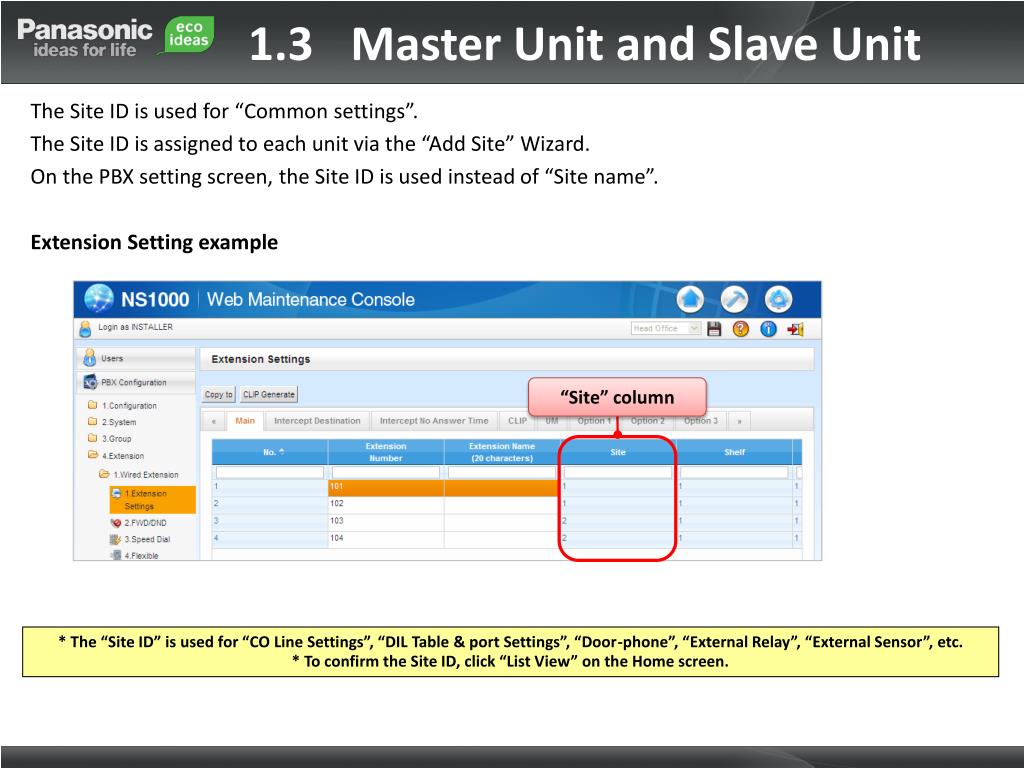The height and width of the screenshot is (768, 1024).
Task: Expand the 1.Configuration folder
Action: [x=93, y=405]
